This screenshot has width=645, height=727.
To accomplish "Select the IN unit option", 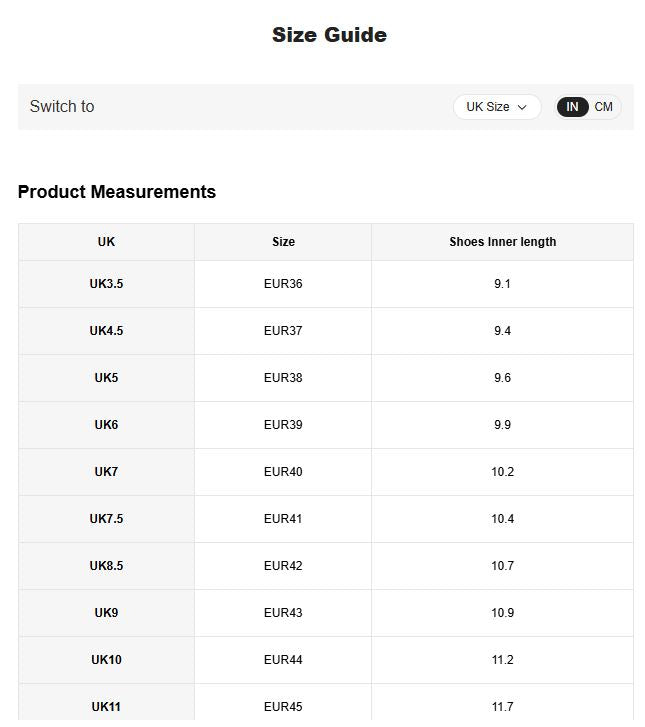I will (572, 107).
